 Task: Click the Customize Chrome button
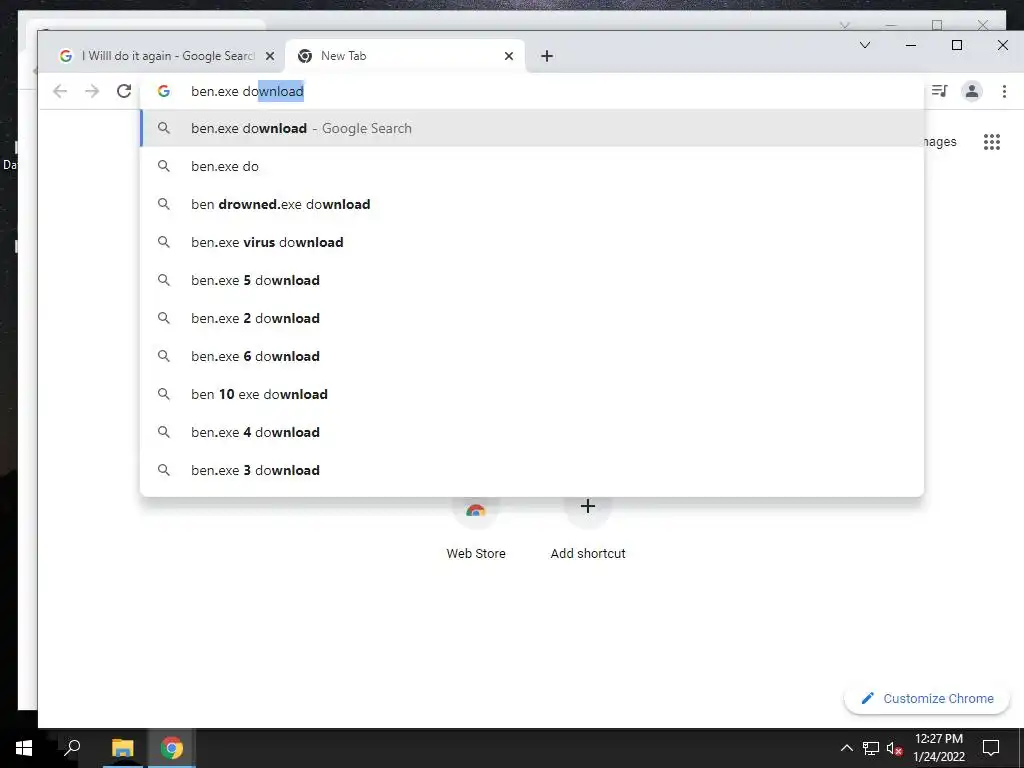pyautogui.click(x=927, y=698)
